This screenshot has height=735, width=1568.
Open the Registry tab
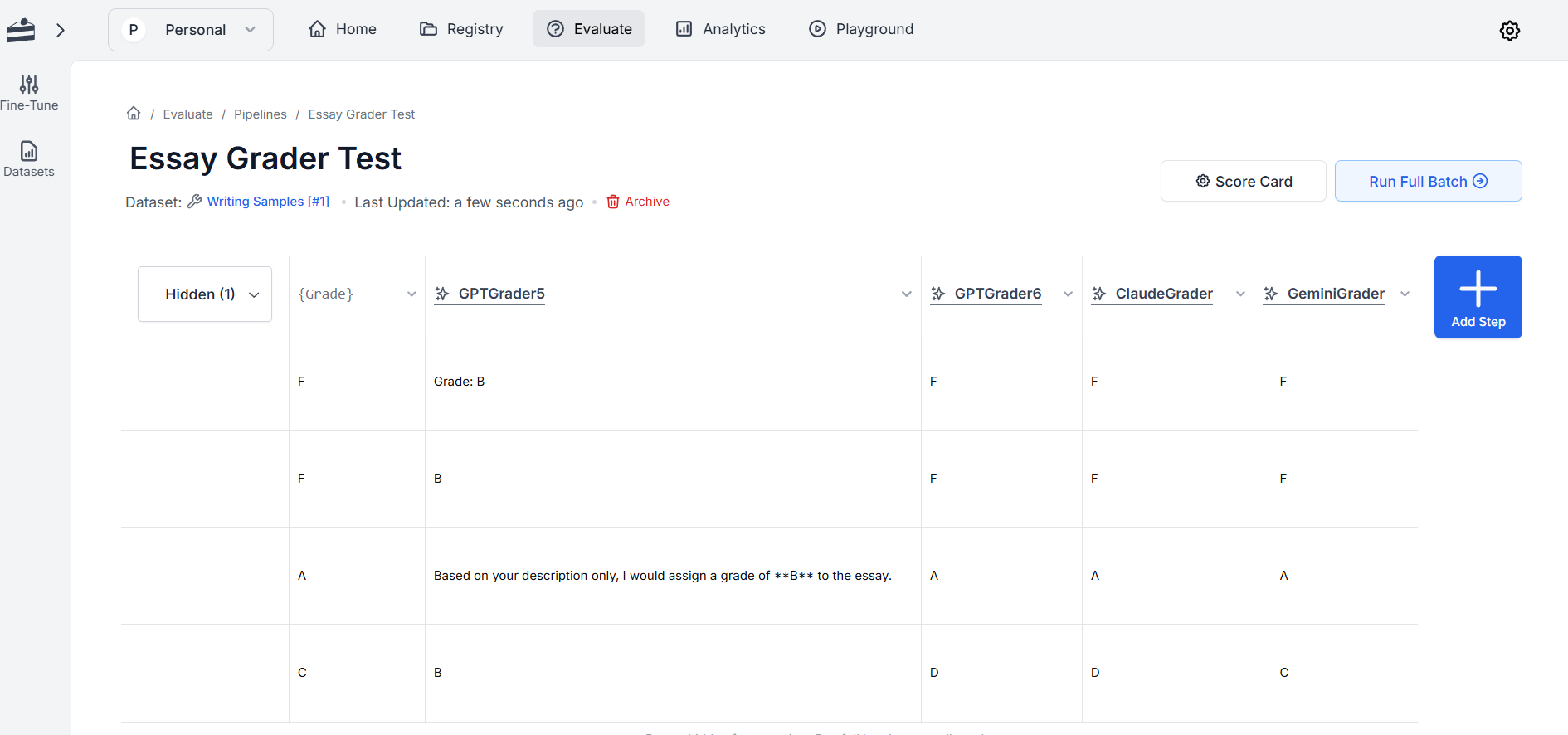coord(461,29)
